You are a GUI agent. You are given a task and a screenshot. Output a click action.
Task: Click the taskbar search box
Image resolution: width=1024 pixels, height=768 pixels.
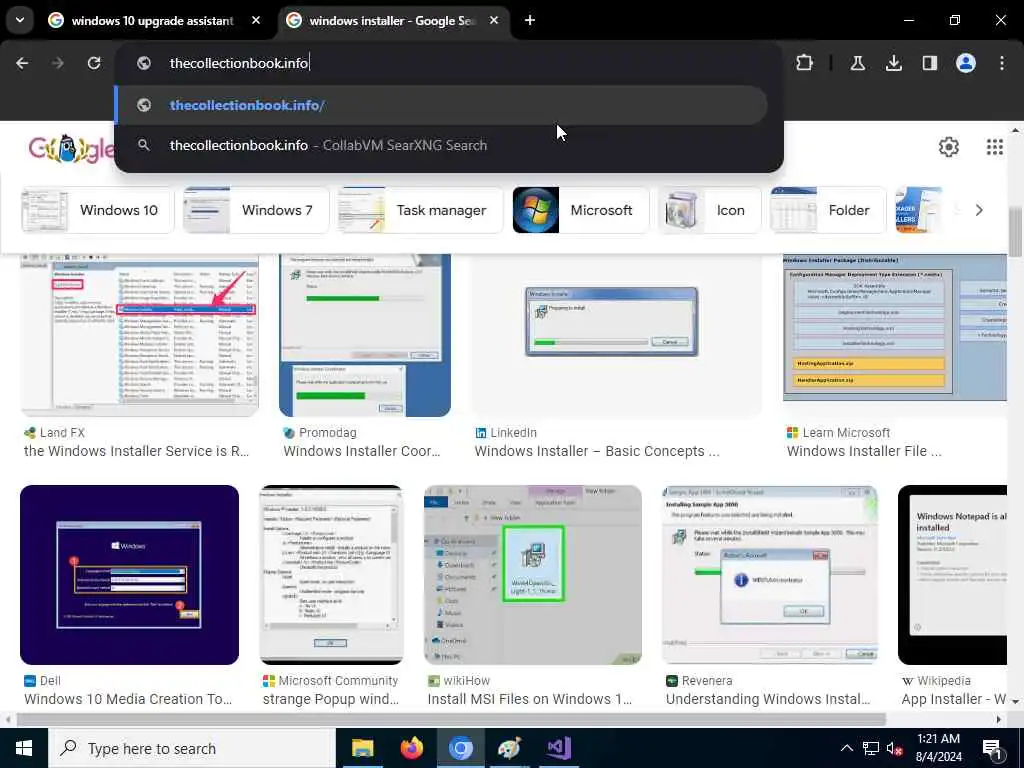pyautogui.click(x=192, y=748)
